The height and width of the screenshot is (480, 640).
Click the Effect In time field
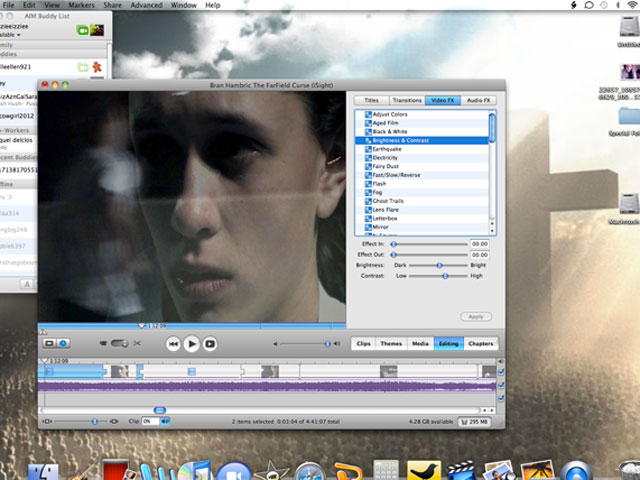click(x=480, y=244)
